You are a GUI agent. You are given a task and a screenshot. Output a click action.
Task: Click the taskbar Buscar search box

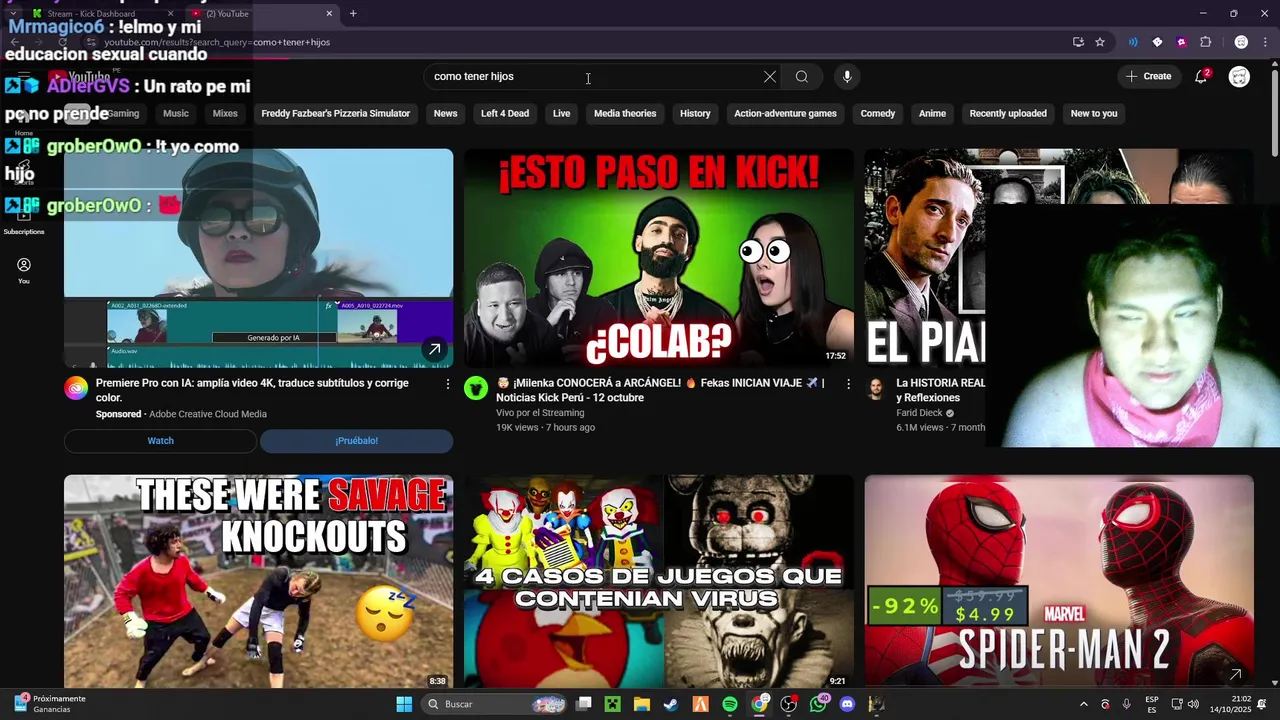click(x=496, y=704)
